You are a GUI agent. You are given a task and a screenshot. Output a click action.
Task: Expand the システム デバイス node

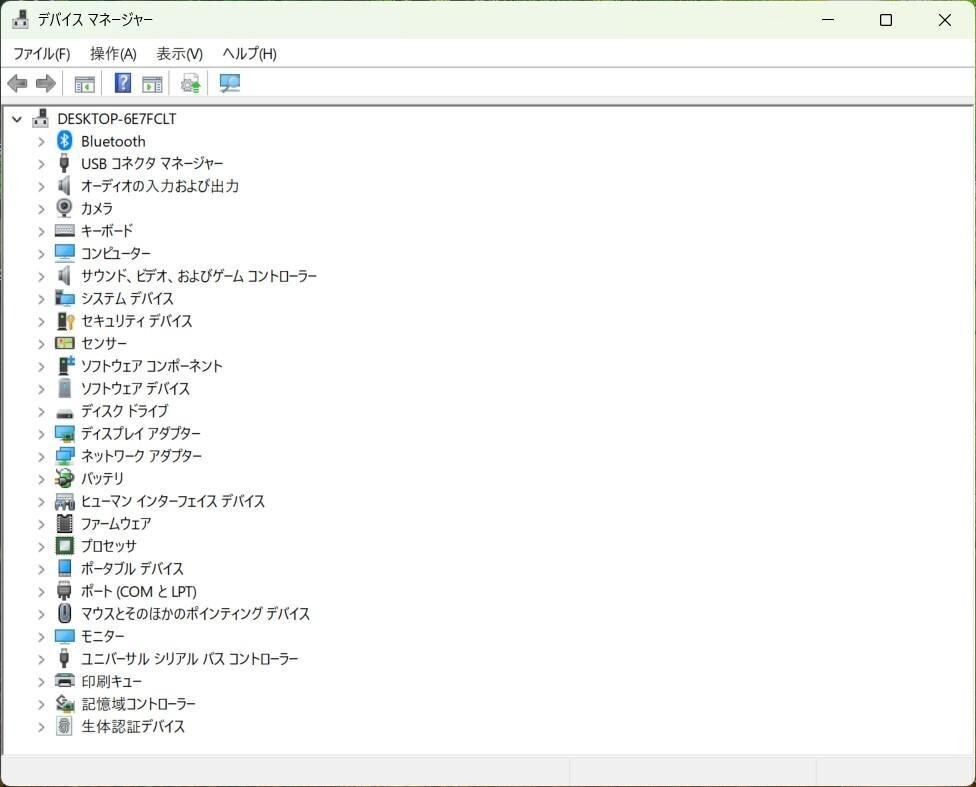[x=41, y=299]
